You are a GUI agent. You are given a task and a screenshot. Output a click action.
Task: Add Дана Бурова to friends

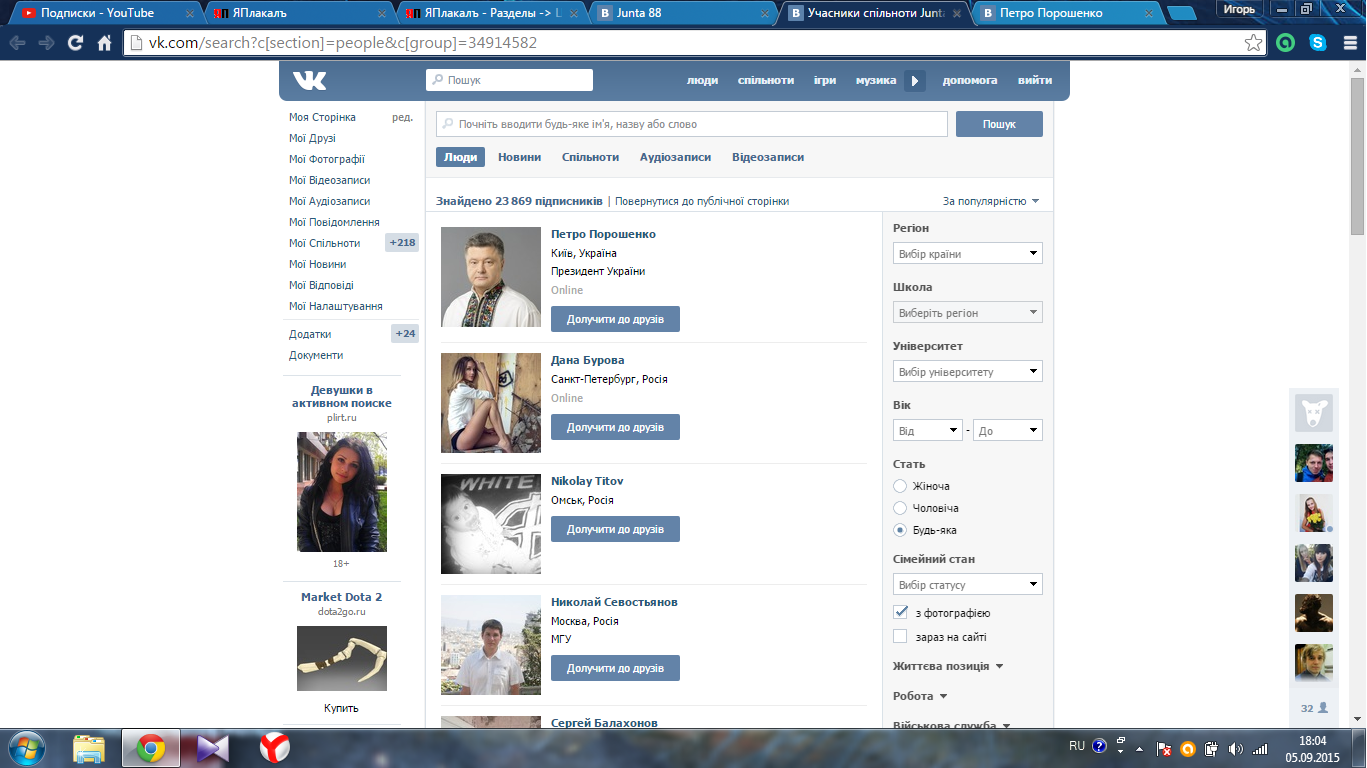click(x=615, y=427)
